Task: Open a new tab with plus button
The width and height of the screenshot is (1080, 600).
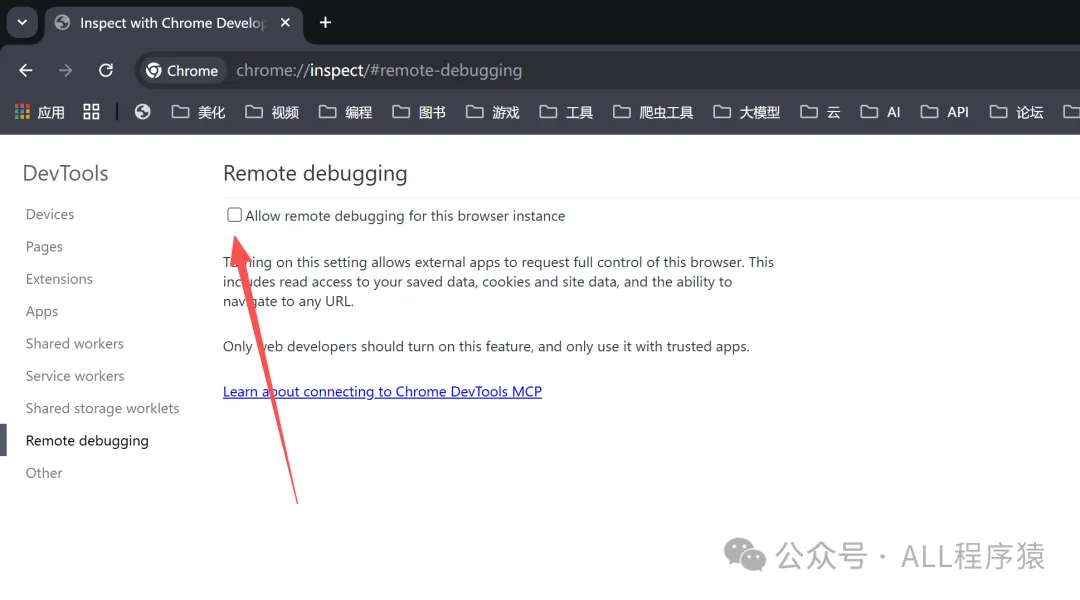Action: point(325,23)
